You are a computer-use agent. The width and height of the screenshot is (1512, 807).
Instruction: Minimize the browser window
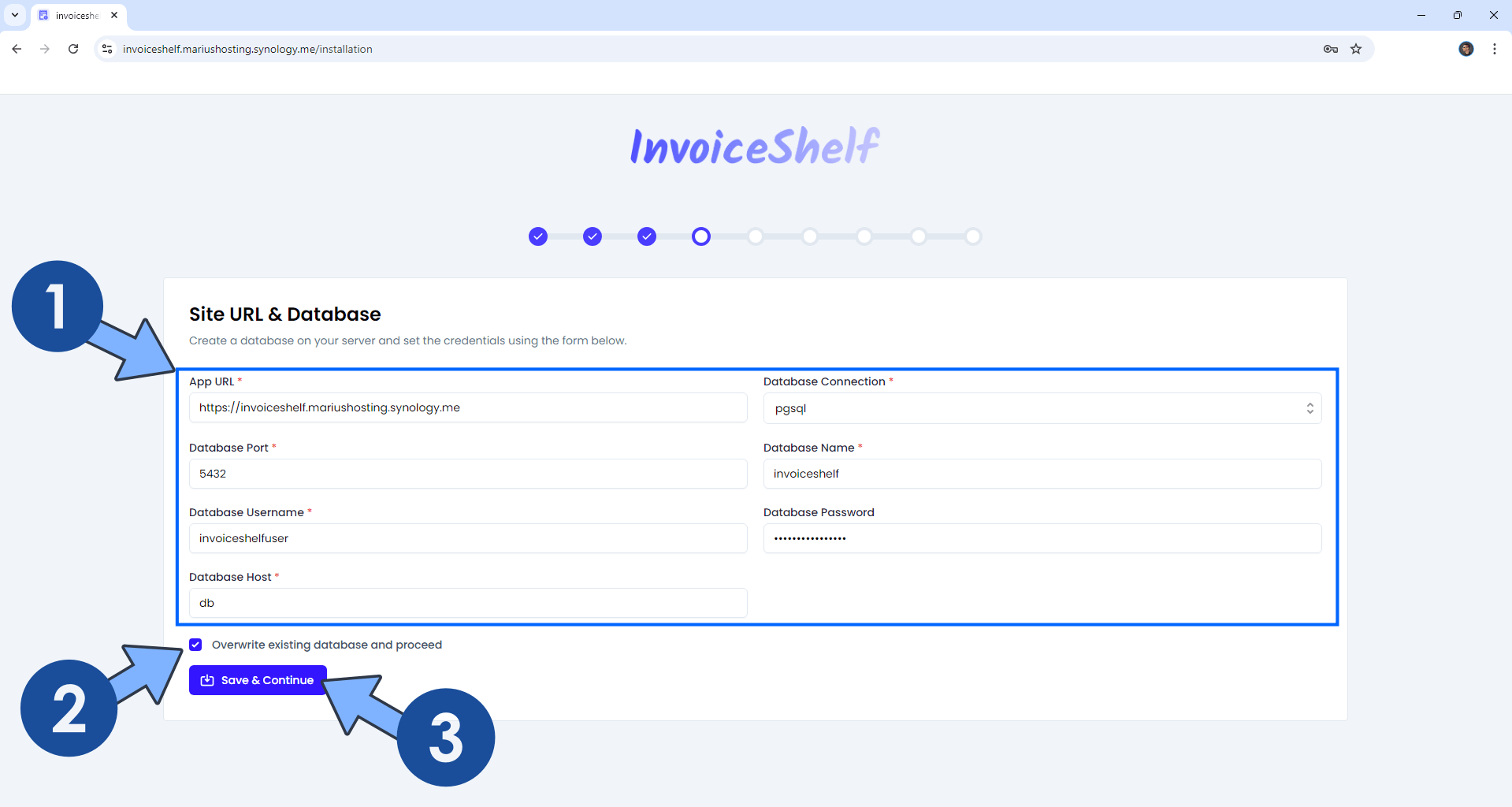(x=1421, y=15)
